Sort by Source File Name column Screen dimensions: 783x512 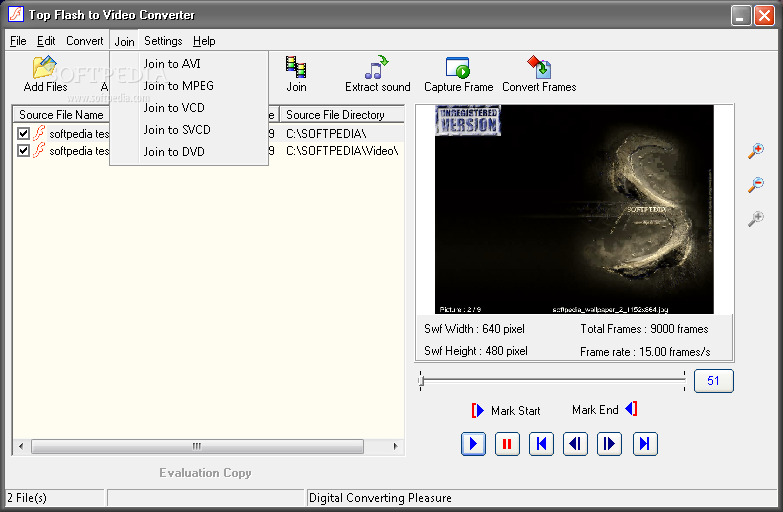[61, 115]
